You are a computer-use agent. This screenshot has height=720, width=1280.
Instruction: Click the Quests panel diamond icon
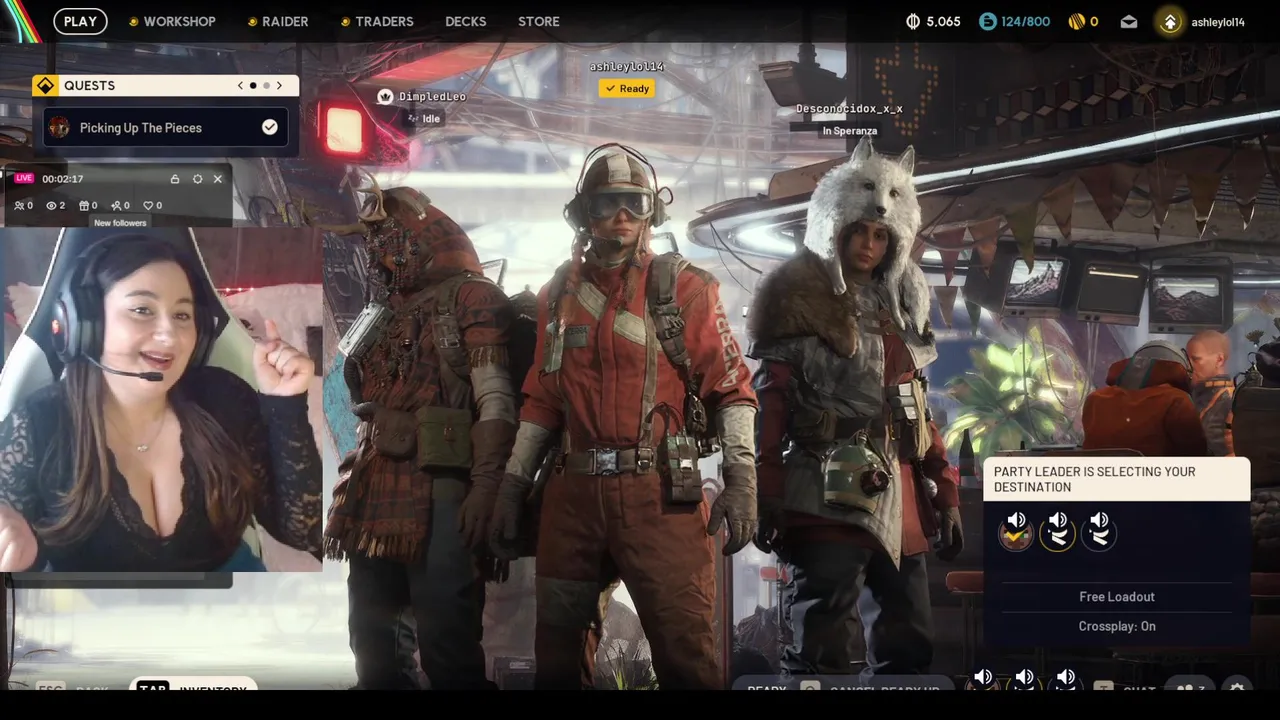coord(45,85)
